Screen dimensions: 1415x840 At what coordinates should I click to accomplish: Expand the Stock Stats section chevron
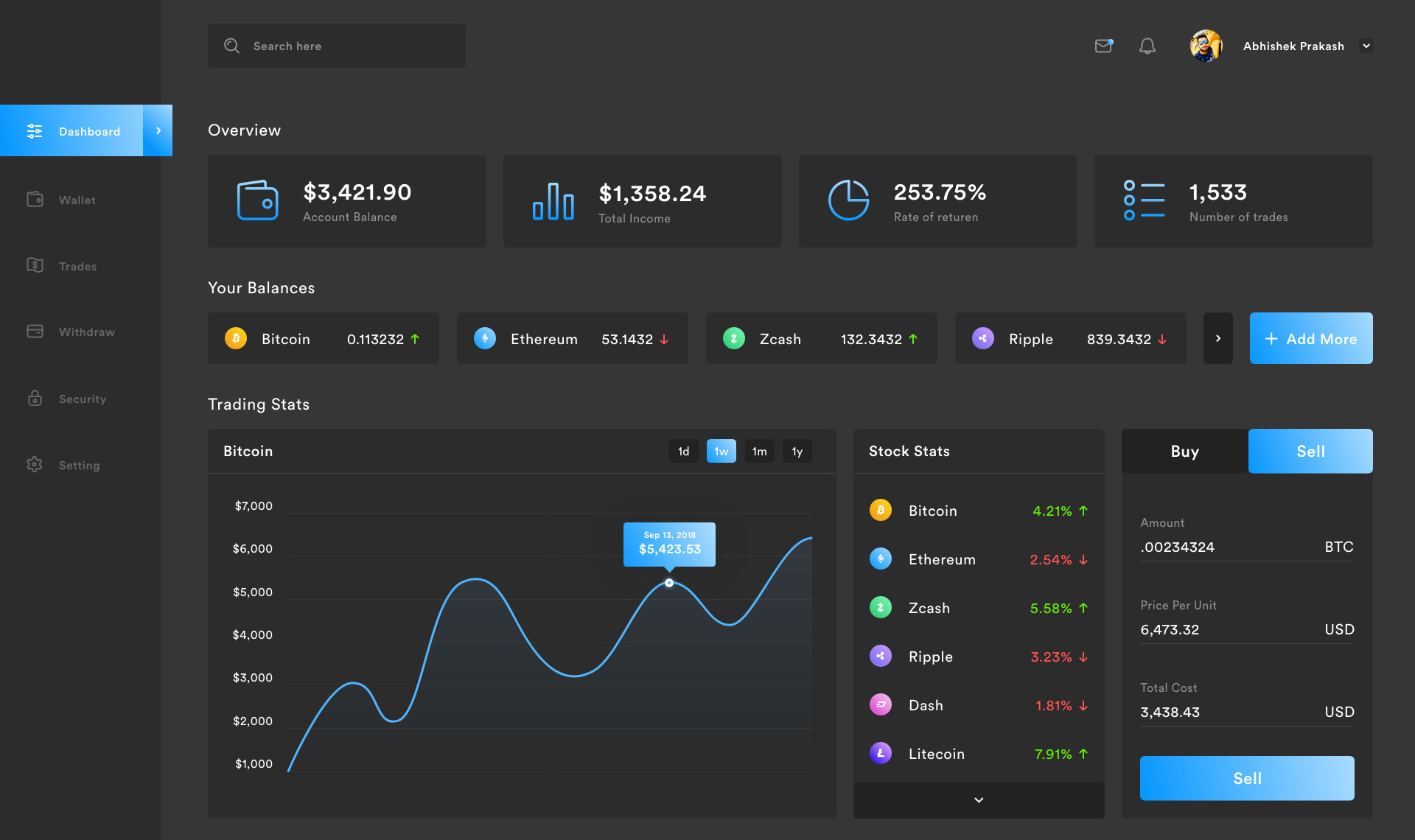978,798
